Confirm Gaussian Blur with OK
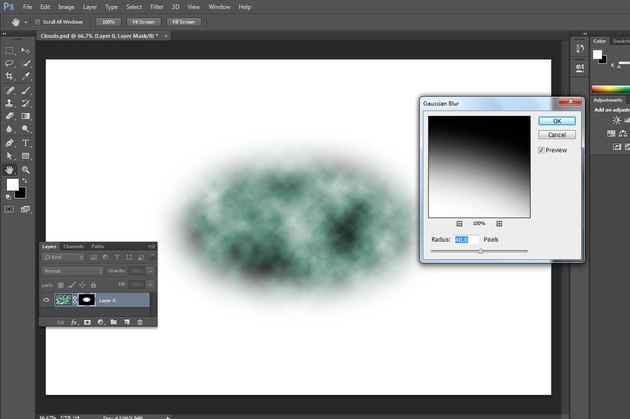Viewport: 630px width, 419px height. coord(557,121)
